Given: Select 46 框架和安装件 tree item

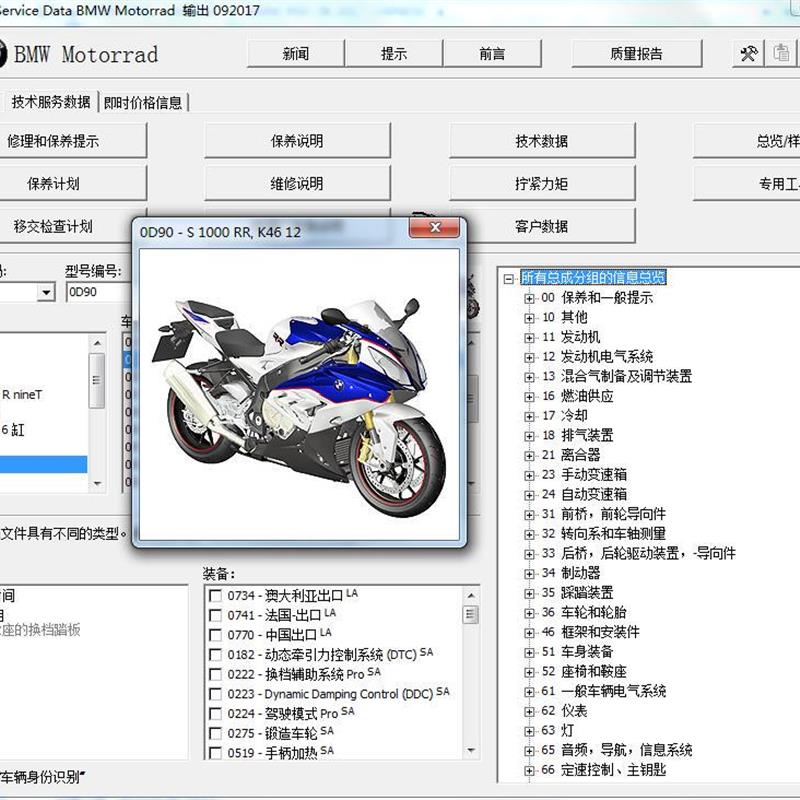Looking at the screenshot, I should pyautogui.click(x=590, y=632).
